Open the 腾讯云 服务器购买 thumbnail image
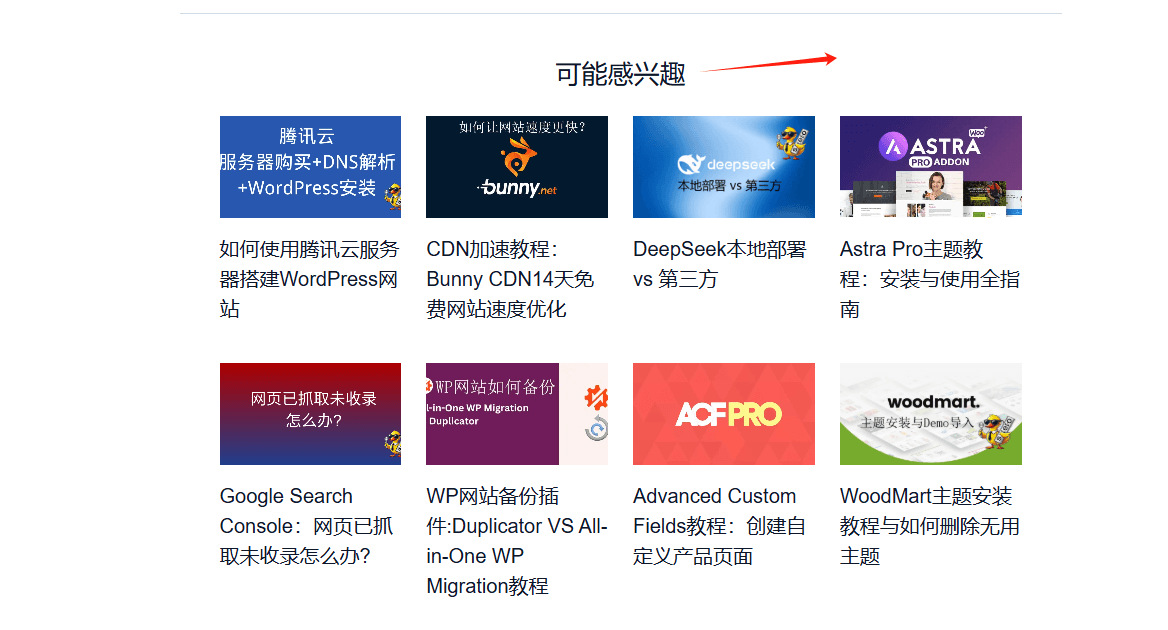 [310, 167]
